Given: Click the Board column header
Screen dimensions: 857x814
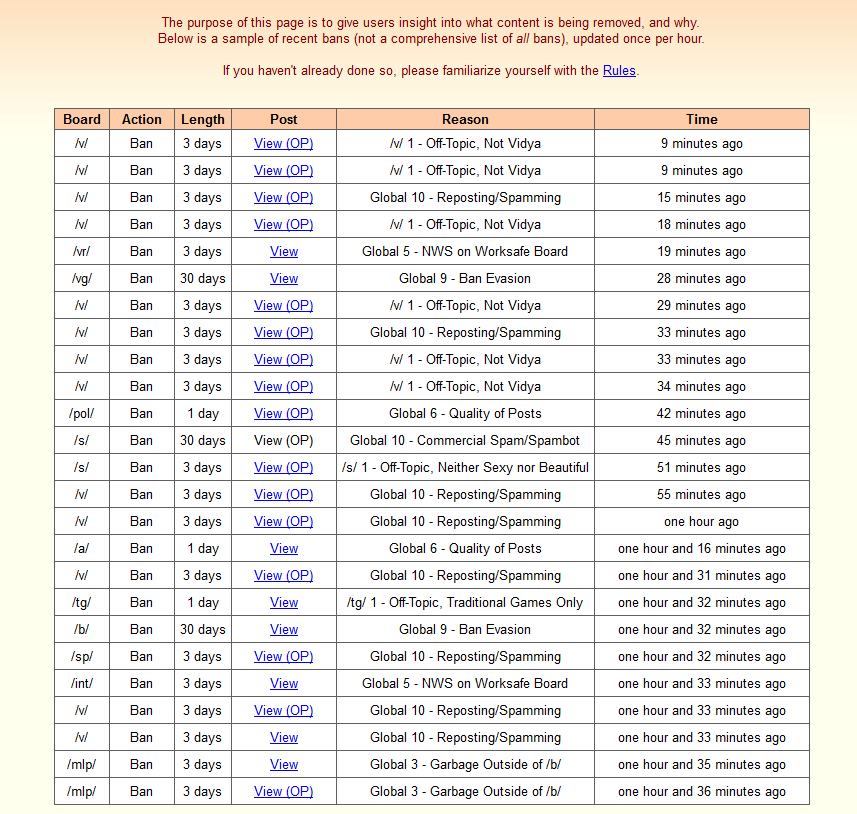Looking at the screenshot, I should (x=82, y=119).
